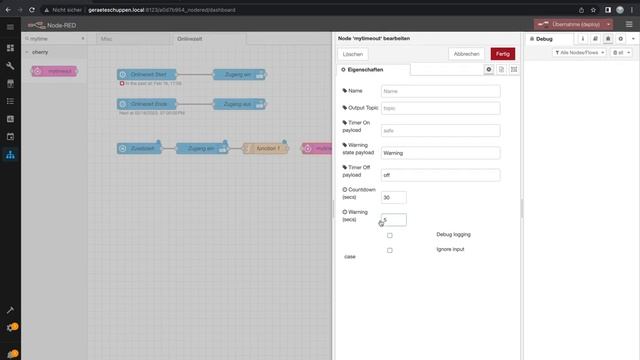This screenshot has width=640, height=360.
Task: Open the debug bug icon tab
Action: [x=608, y=39]
